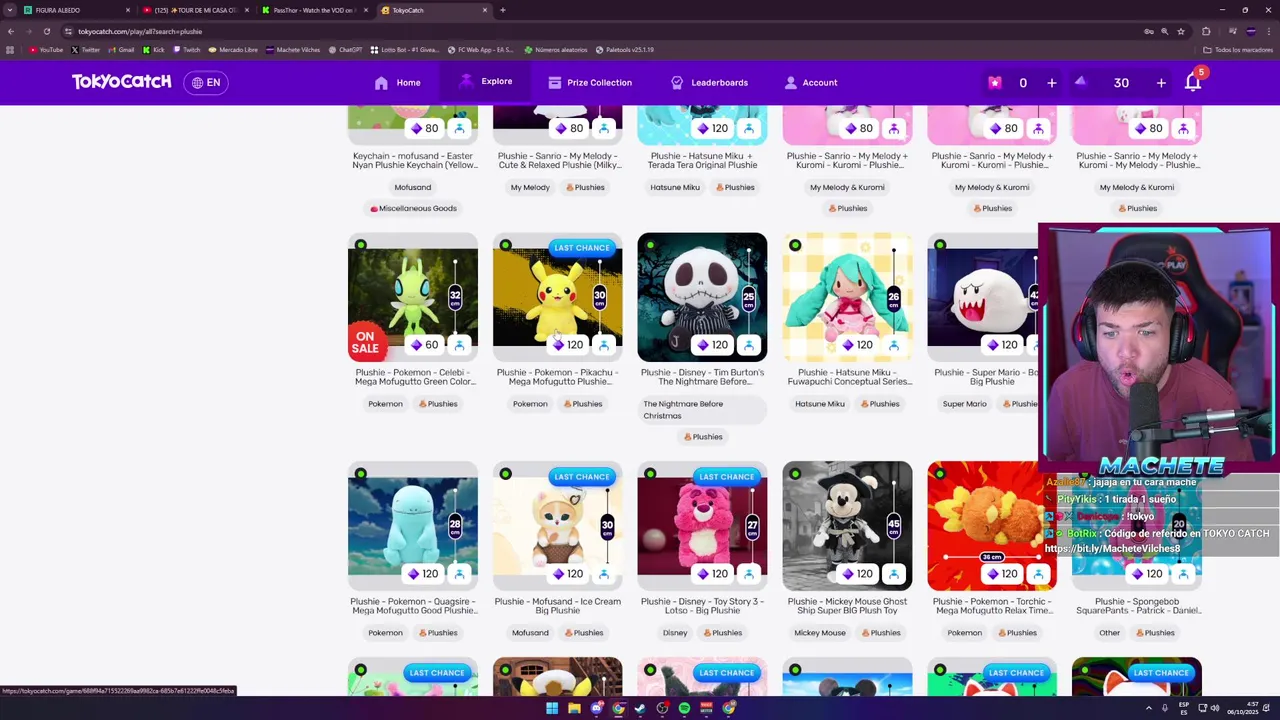Open the Lotso Toy Story plushie thumbnail
Viewport: 1280px width, 720px height.
702,526
